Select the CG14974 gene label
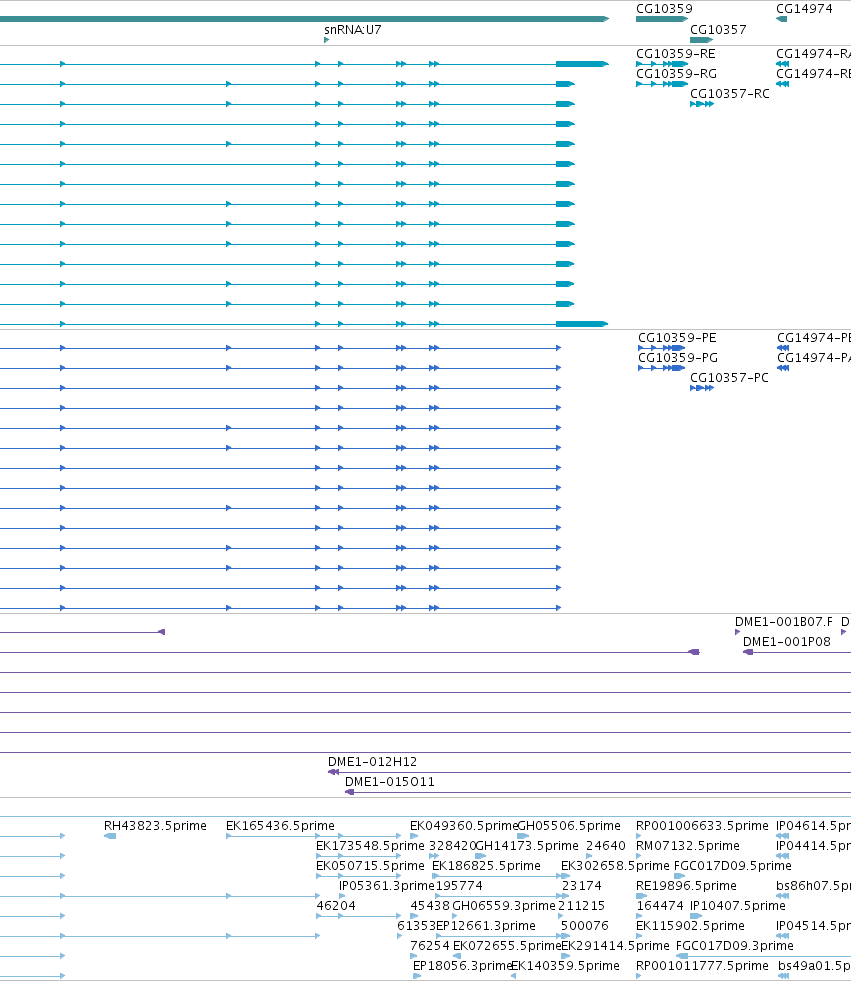This screenshot has height=981, width=851. tap(804, 9)
